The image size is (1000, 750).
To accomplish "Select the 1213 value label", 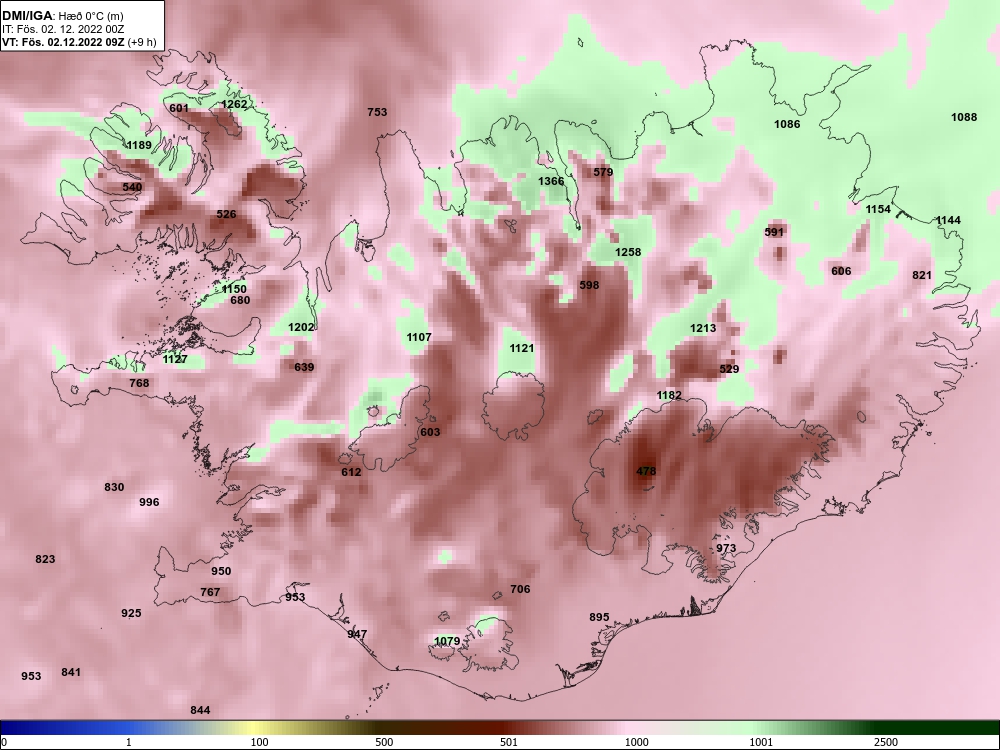I will point(703,328).
